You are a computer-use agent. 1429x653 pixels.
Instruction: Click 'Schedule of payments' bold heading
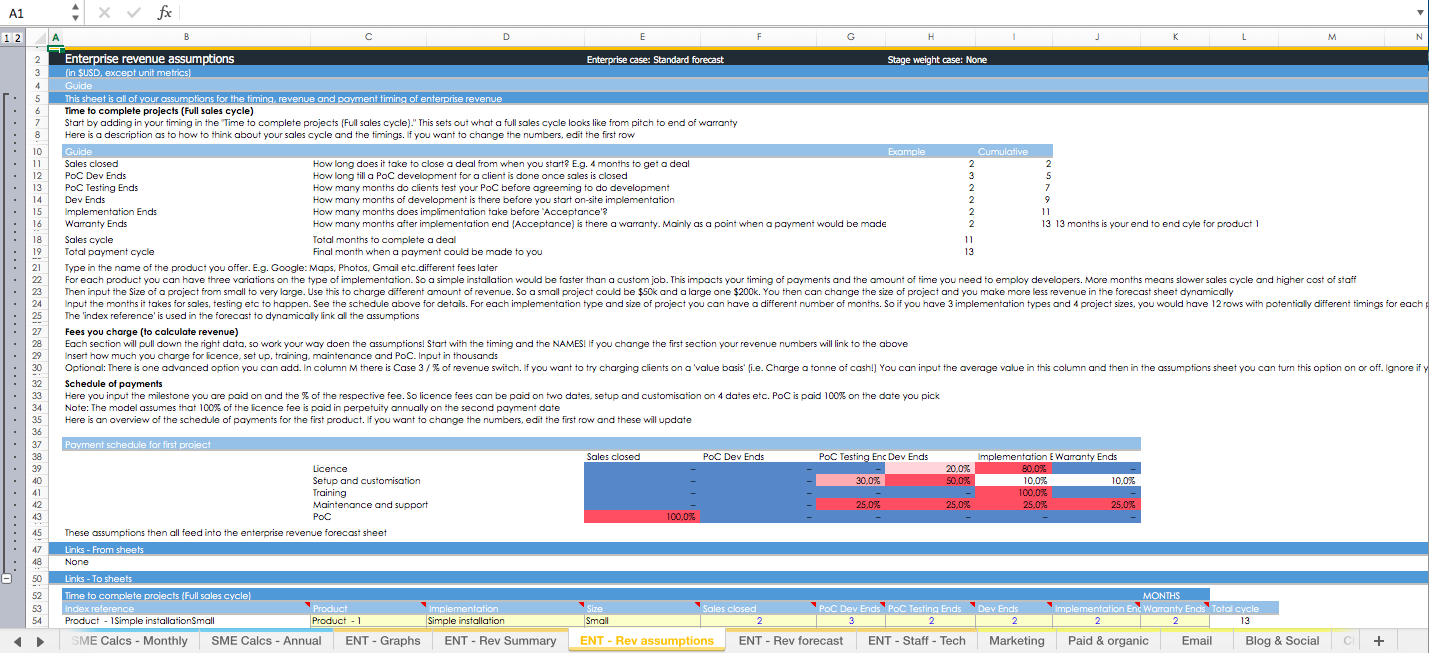tap(113, 384)
